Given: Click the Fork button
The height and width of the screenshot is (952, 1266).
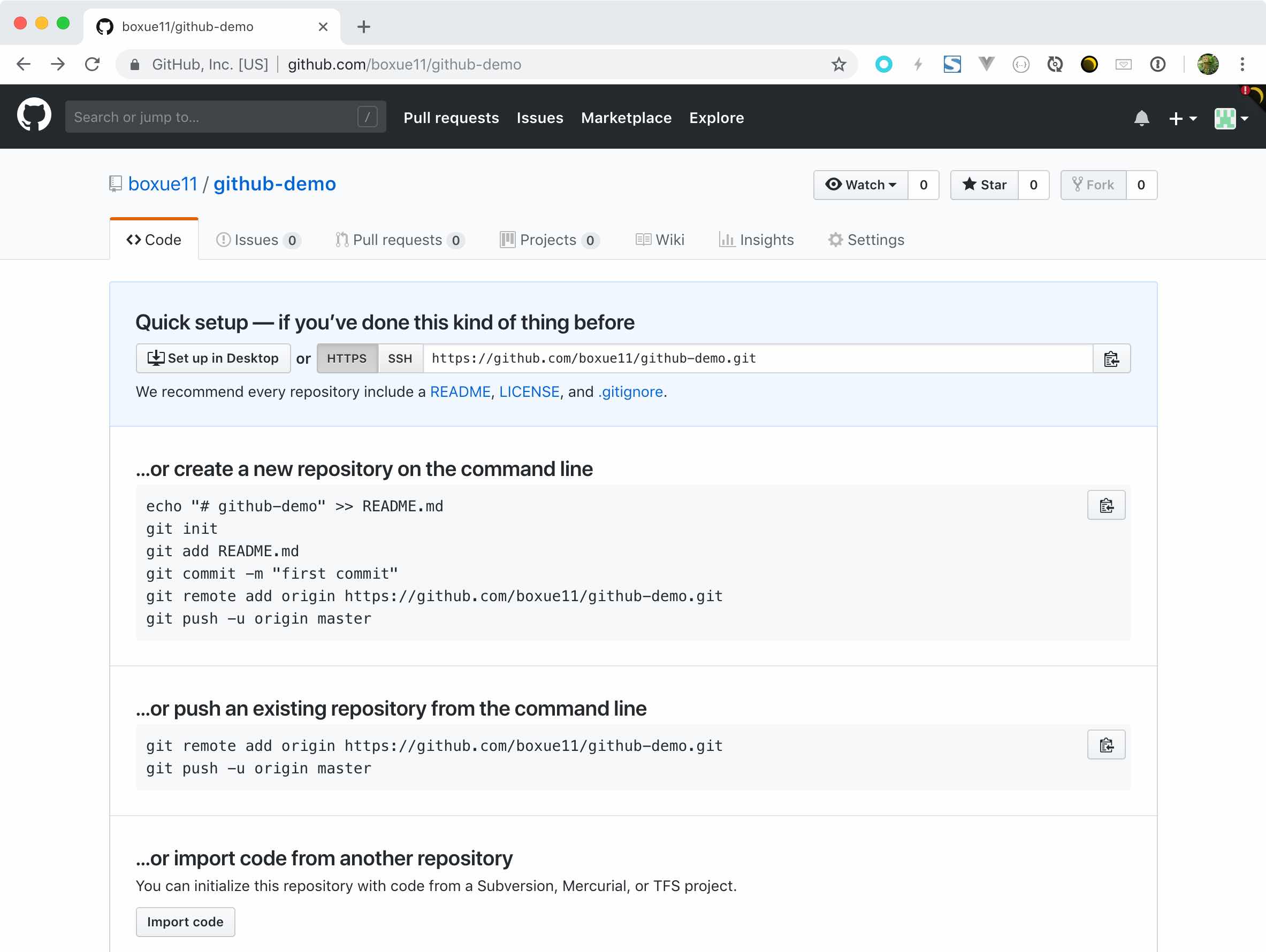Looking at the screenshot, I should click(1093, 185).
